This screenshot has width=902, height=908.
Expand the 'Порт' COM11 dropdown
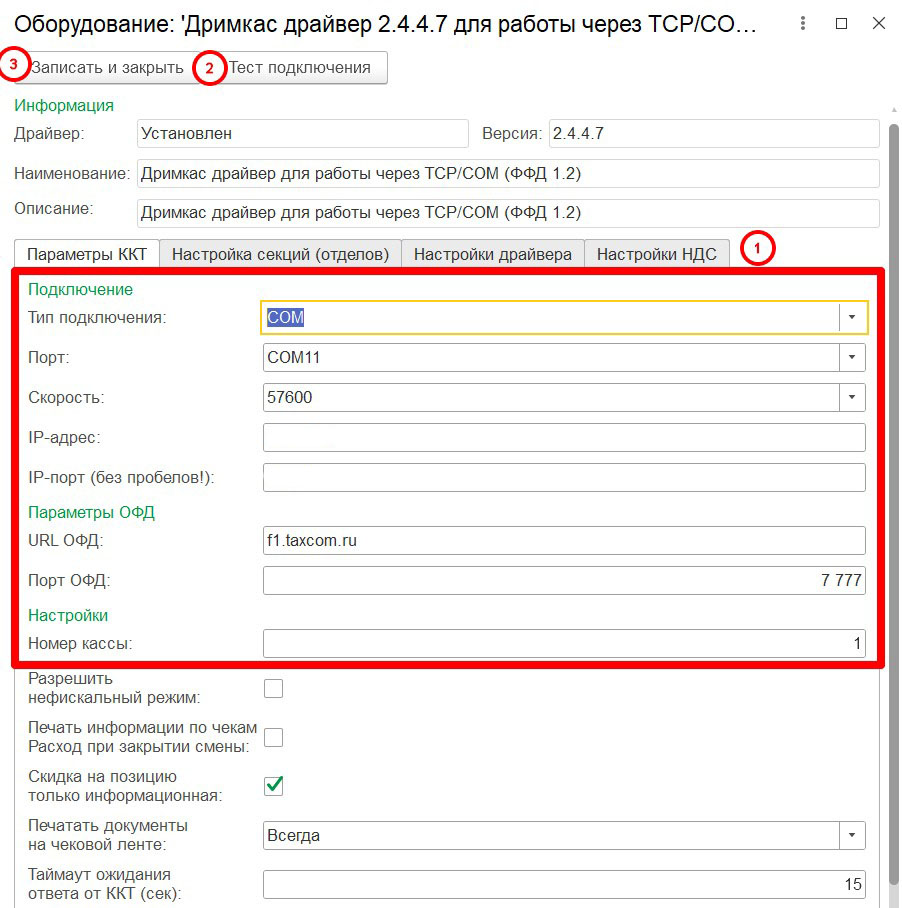click(851, 357)
